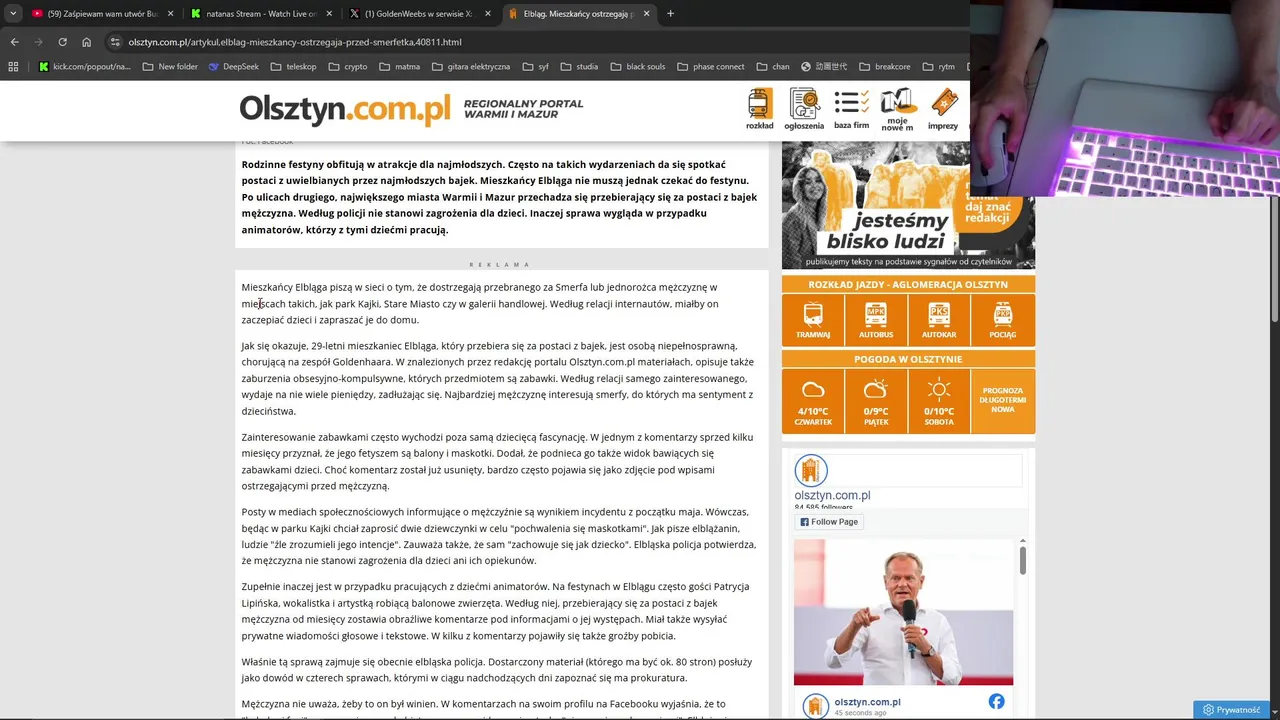This screenshot has width=1280, height=720.
Task: Open olsztyn.com.pl Facebook page name link
Action: (832, 495)
